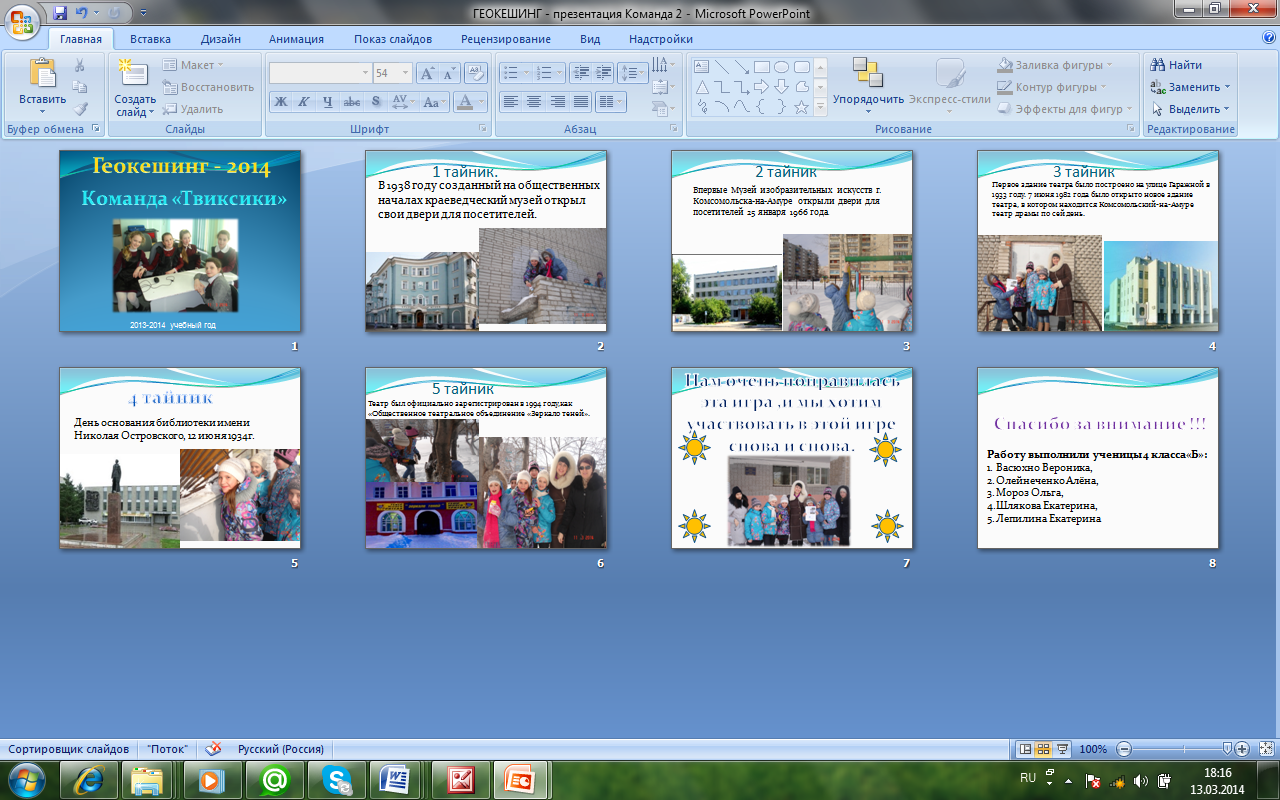
Task: Align text right in paragraph group
Action: coord(557,102)
